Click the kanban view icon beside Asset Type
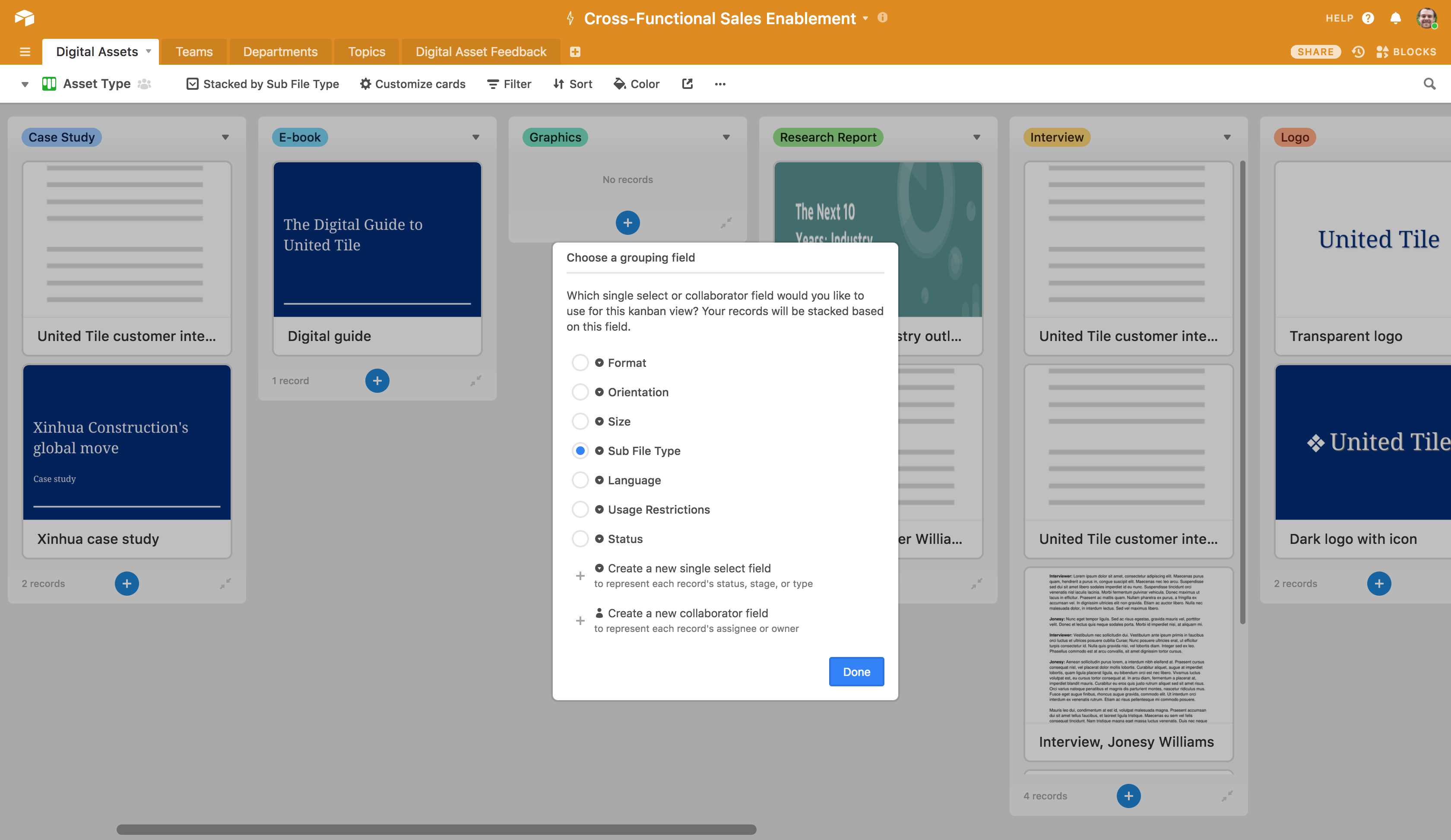Viewport: 1451px width, 840px height. coord(49,84)
